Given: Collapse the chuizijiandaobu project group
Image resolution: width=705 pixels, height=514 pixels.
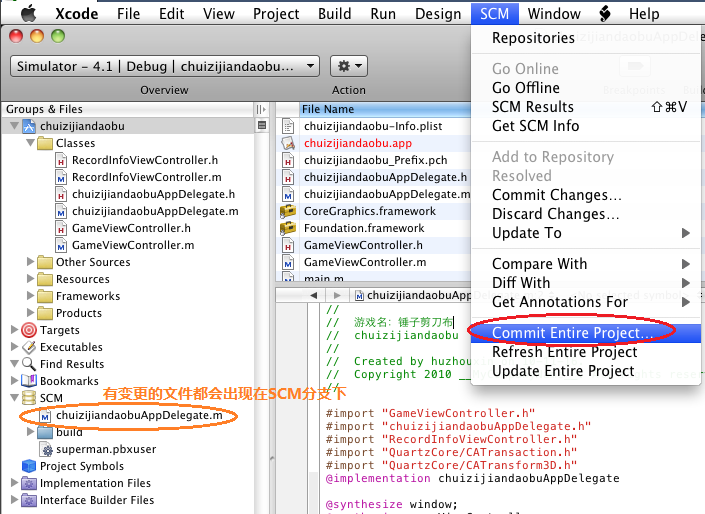Looking at the screenshot, I should coord(14,126).
